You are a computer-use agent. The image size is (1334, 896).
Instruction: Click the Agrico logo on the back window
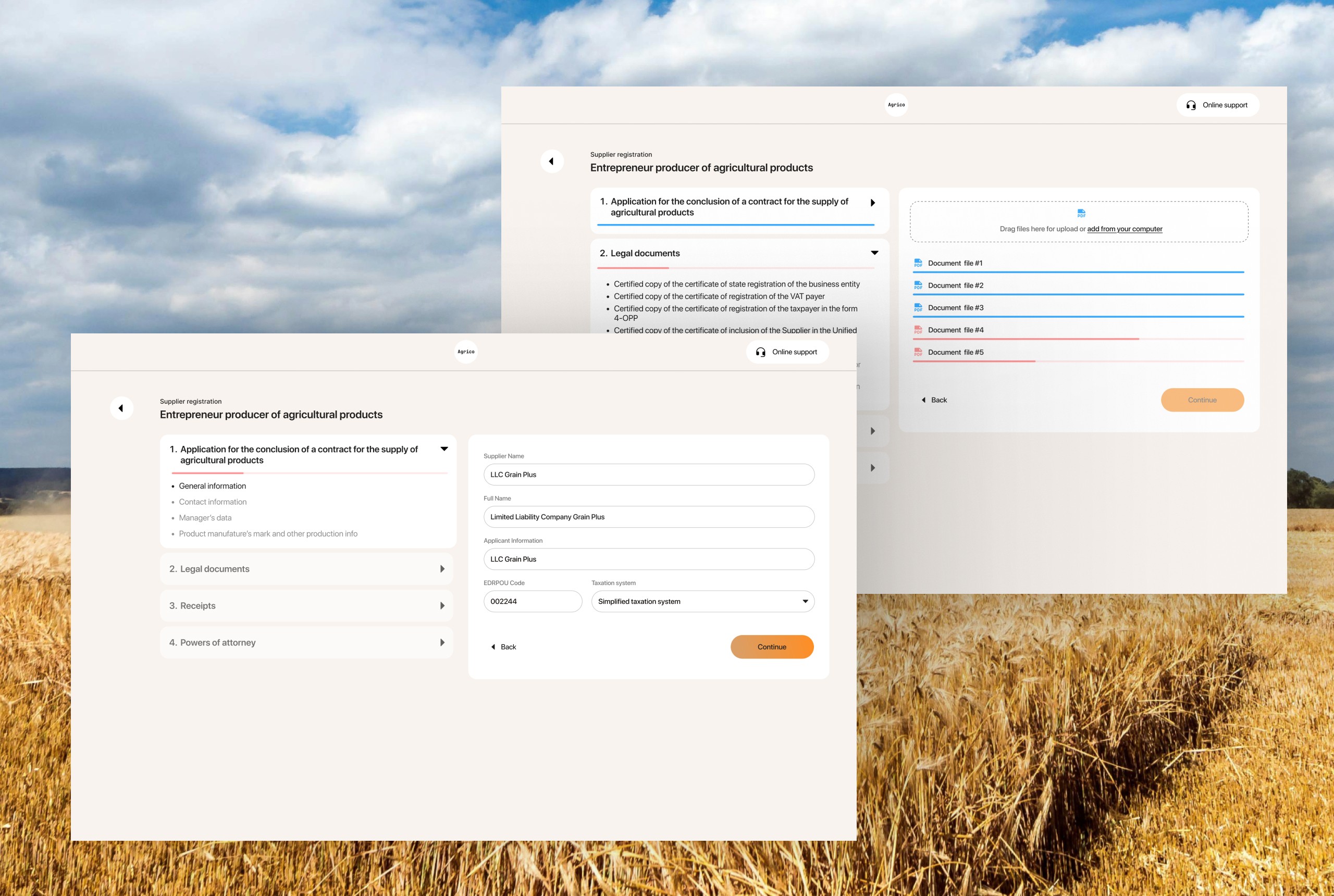click(x=896, y=105)
